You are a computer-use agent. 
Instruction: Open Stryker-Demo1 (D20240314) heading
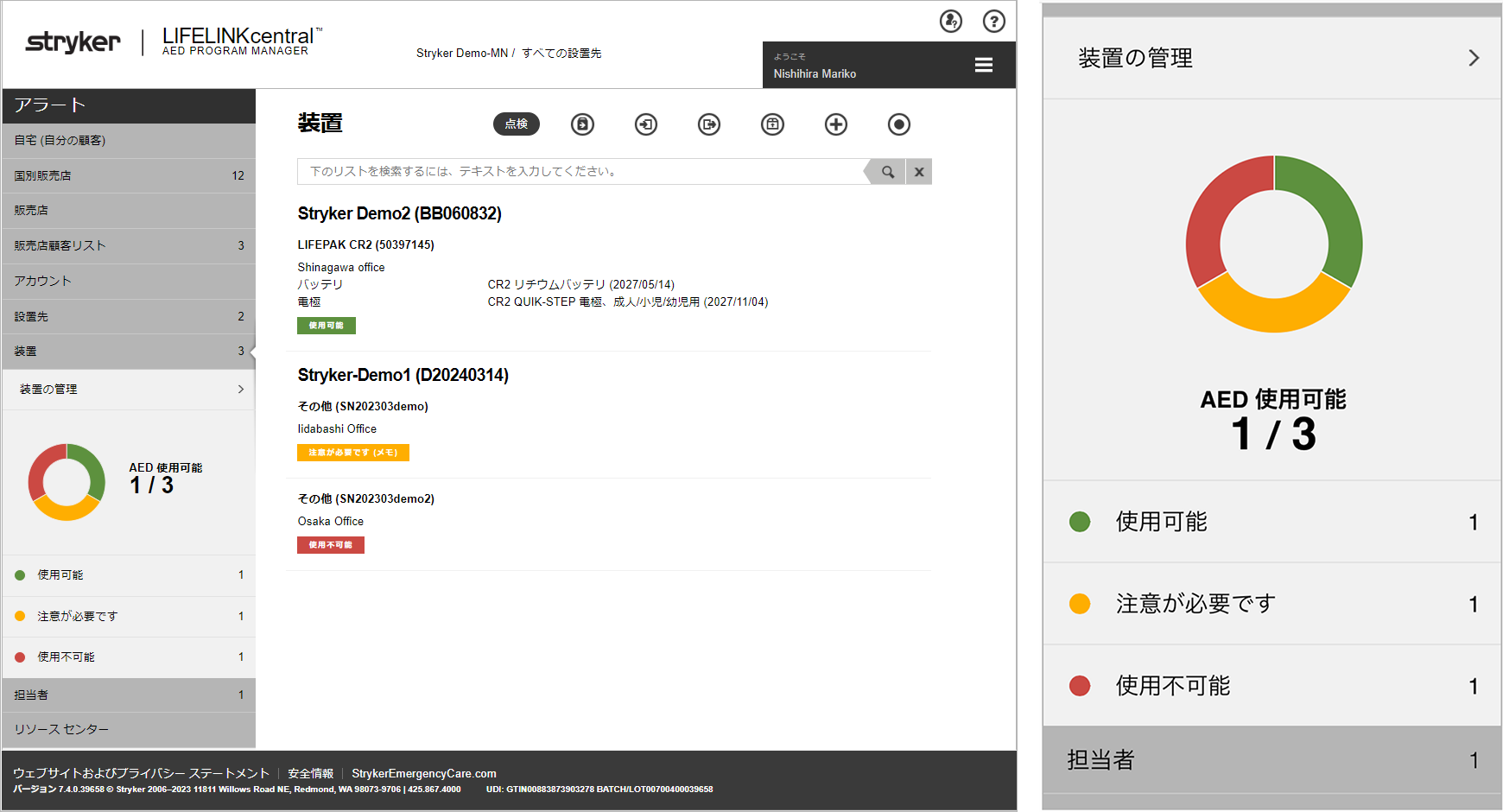pyautogui.click(x=403, y=375)
